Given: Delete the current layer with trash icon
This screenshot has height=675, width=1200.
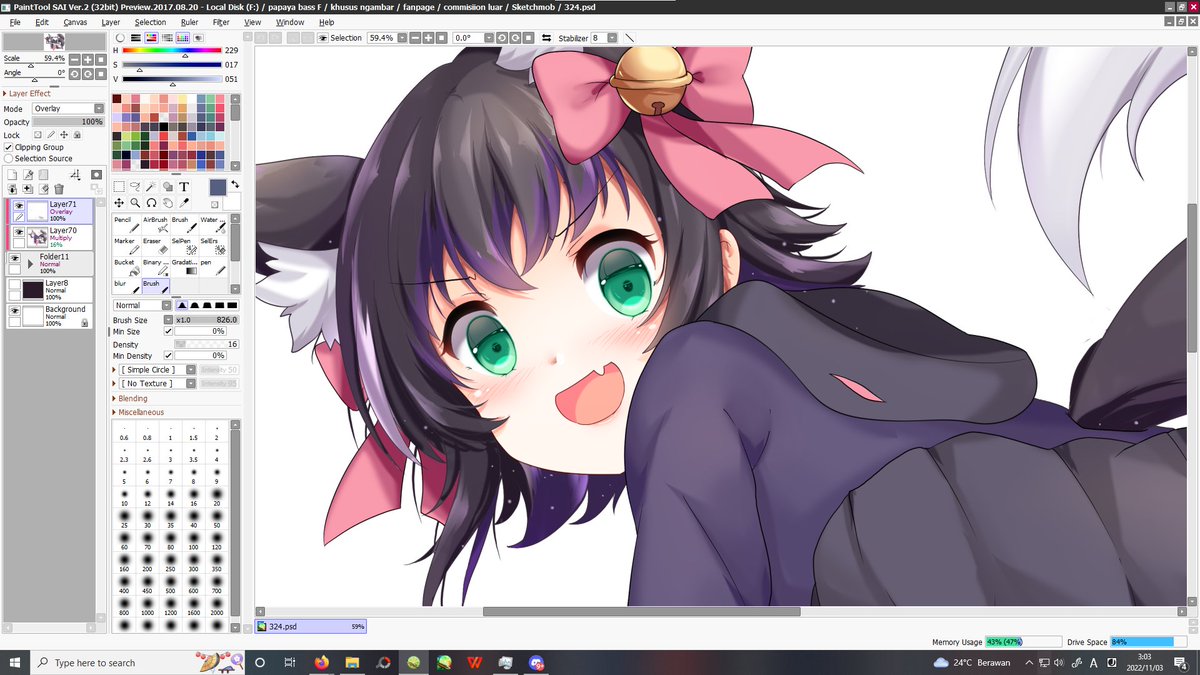Looking at the screenshot, I should click(58, 189).
